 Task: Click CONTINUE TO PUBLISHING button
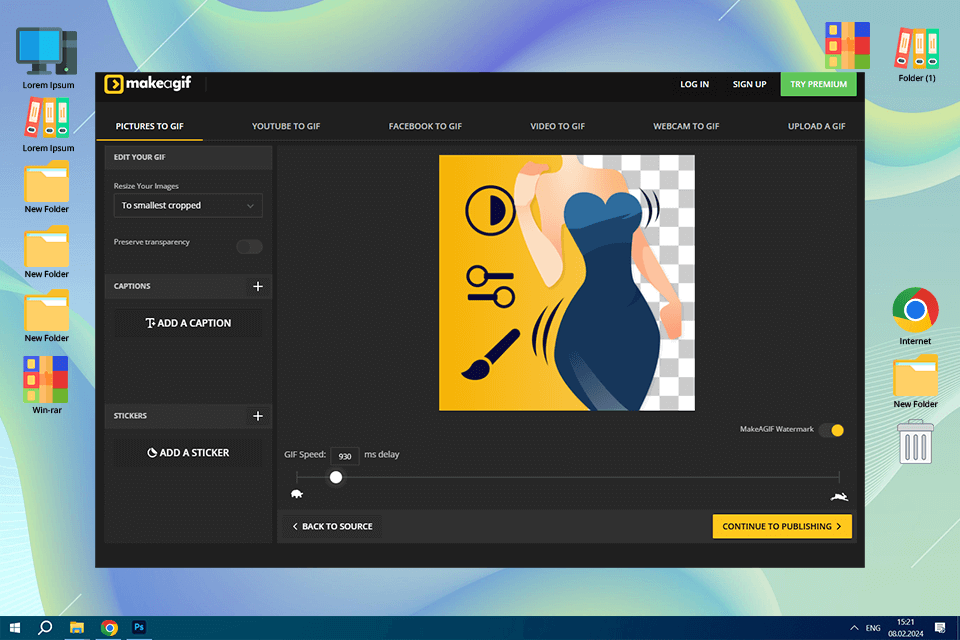pos(782,526)
